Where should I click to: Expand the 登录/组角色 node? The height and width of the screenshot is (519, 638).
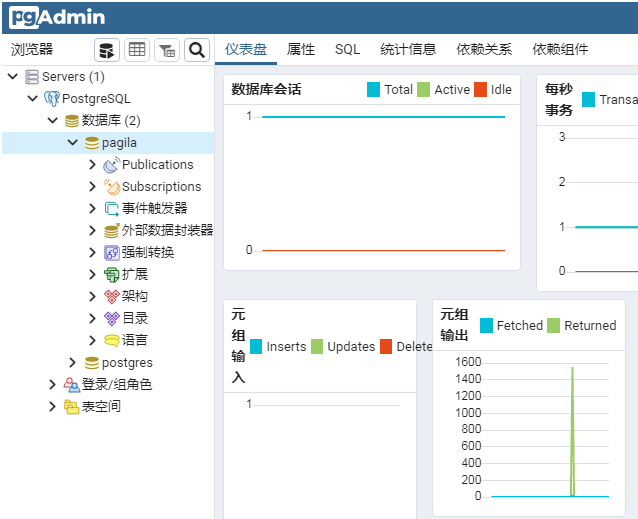coord(53,385)
